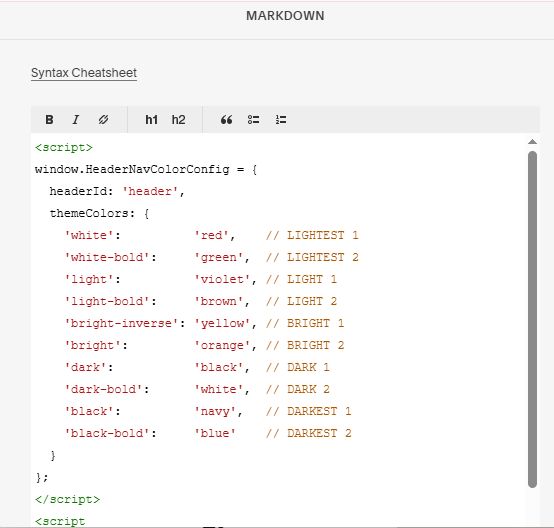This screenshot has width=554, height=528.
Task: Apply h1 heading style
Action: (x=152, y=120)
